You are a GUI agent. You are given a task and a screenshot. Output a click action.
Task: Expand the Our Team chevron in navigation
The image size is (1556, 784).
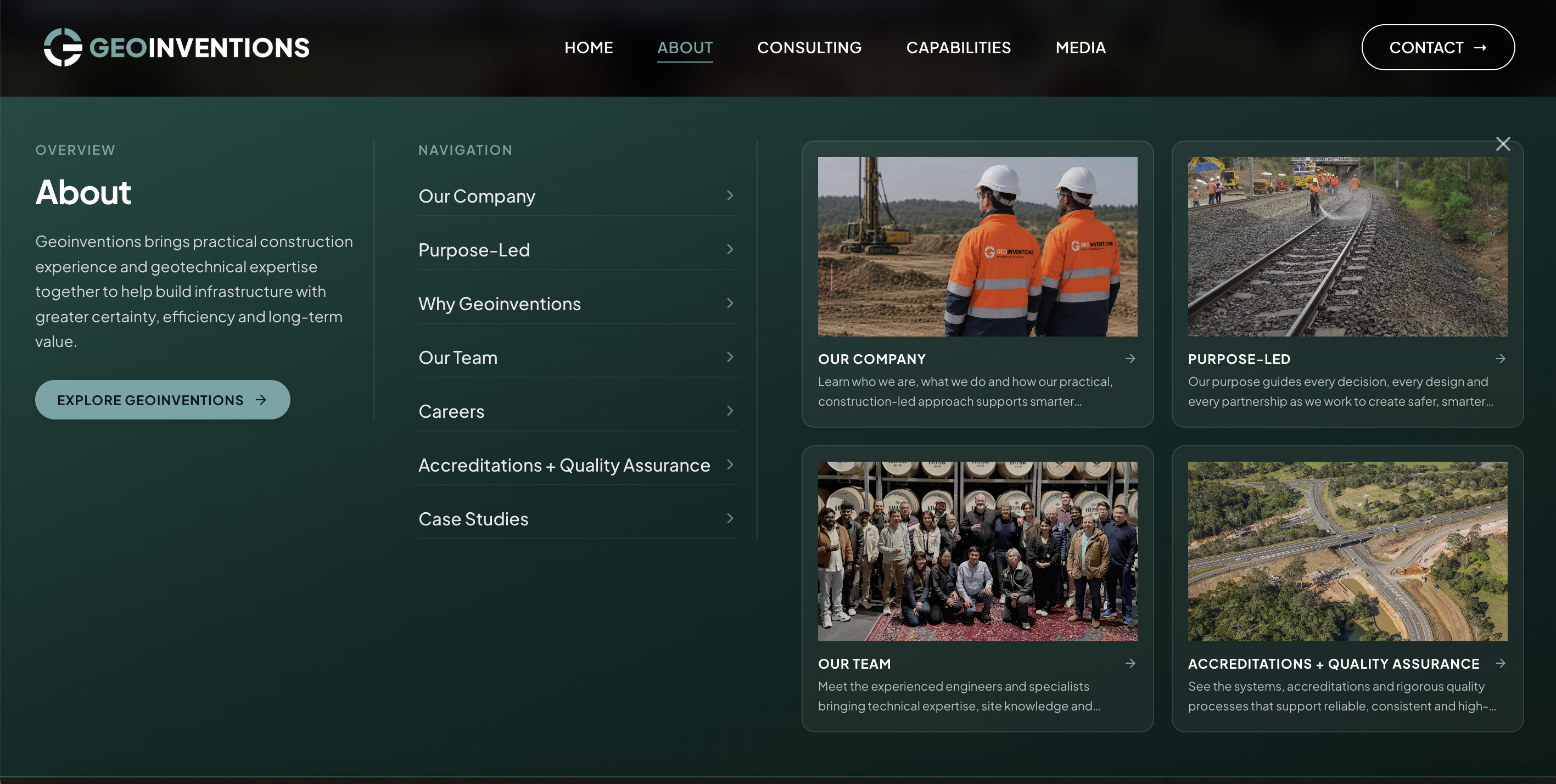point(730,357)
